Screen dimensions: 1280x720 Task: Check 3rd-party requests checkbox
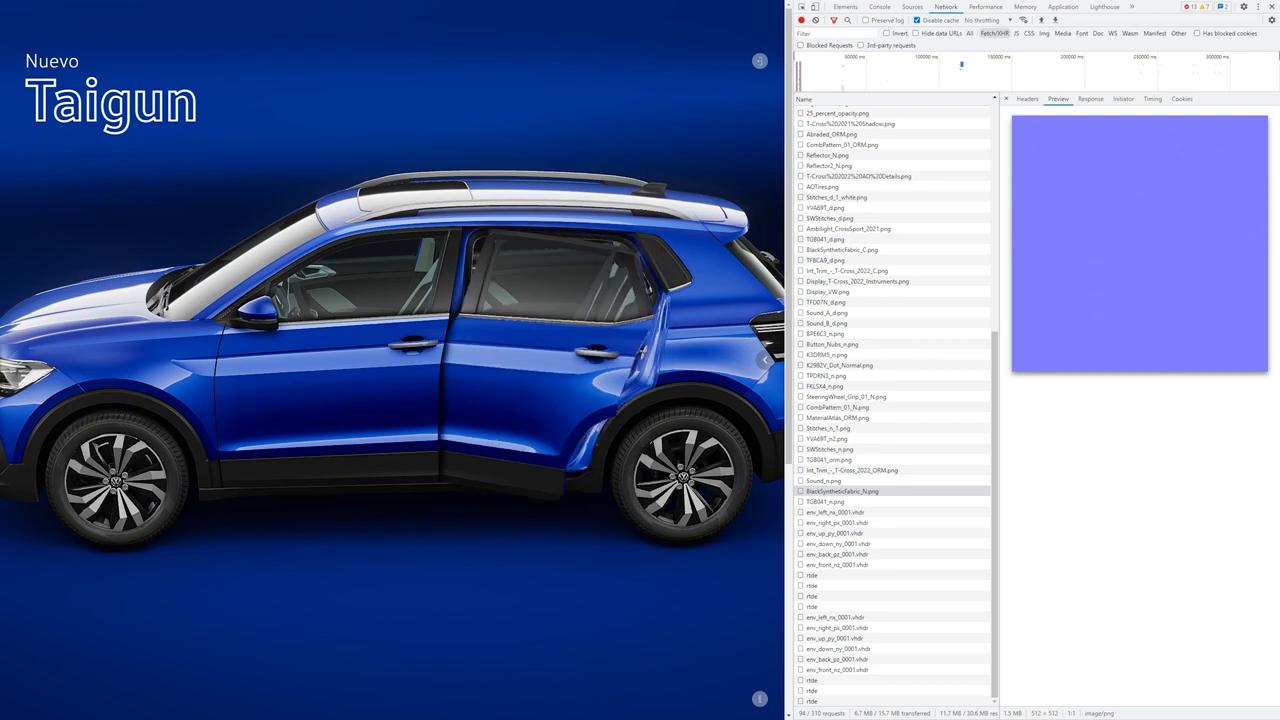[860, 45]
